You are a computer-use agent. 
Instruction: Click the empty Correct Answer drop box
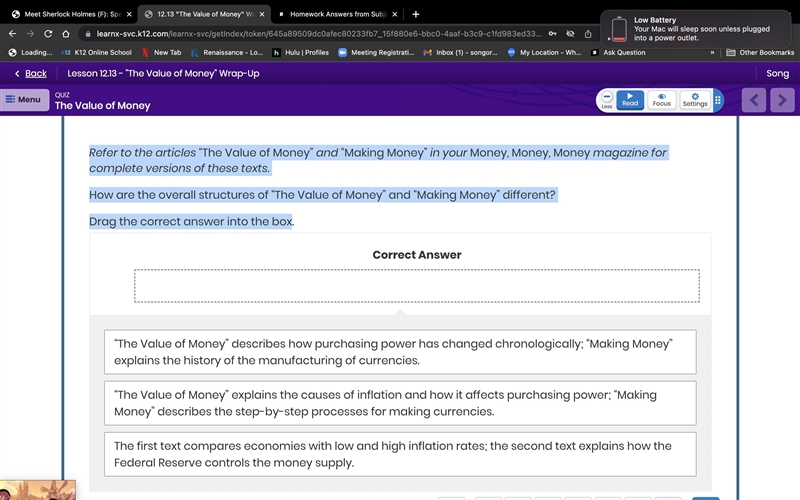417,286
